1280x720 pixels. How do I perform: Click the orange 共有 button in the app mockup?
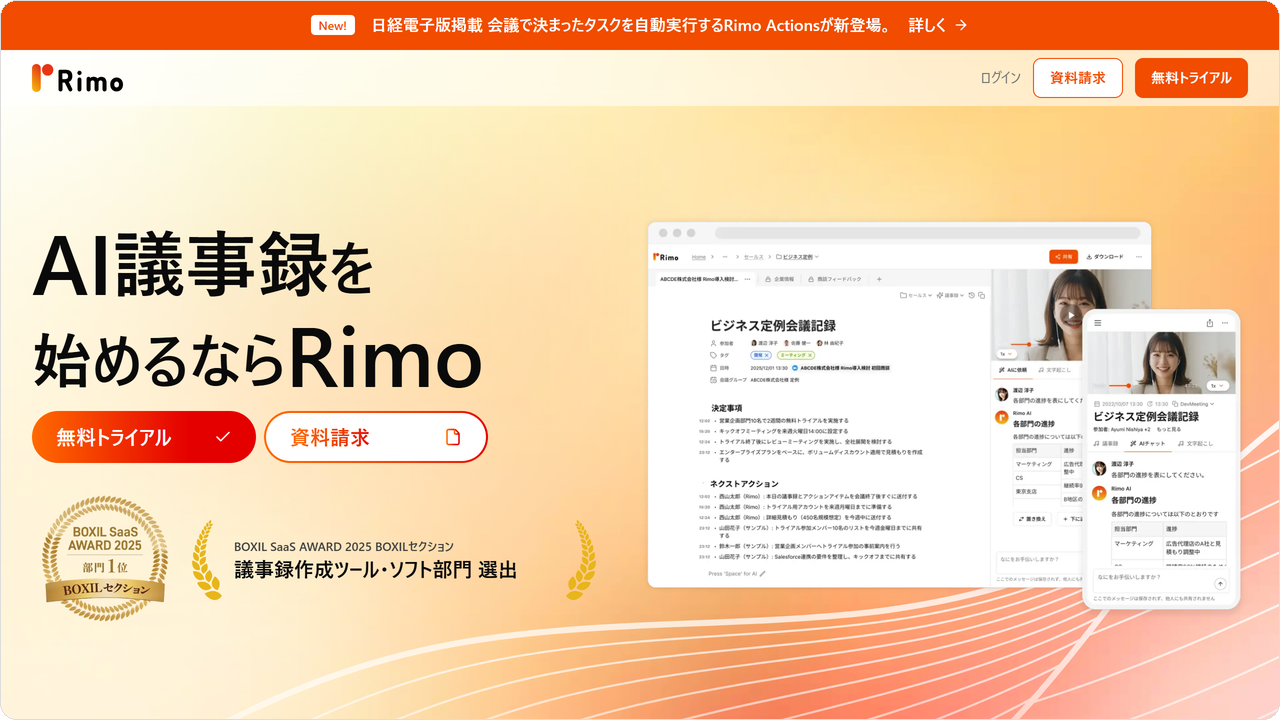click(x=1063, y=256)
